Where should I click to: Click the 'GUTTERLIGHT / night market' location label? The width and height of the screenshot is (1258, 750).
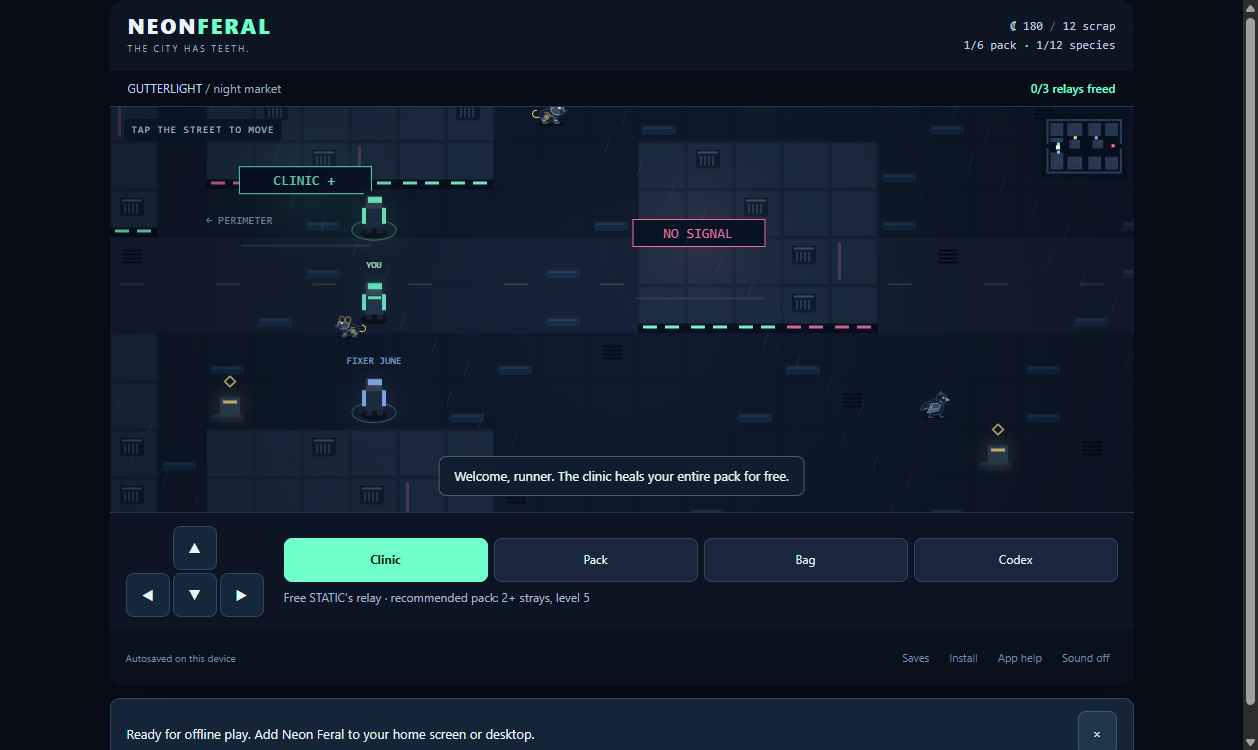tap(204, 89)
